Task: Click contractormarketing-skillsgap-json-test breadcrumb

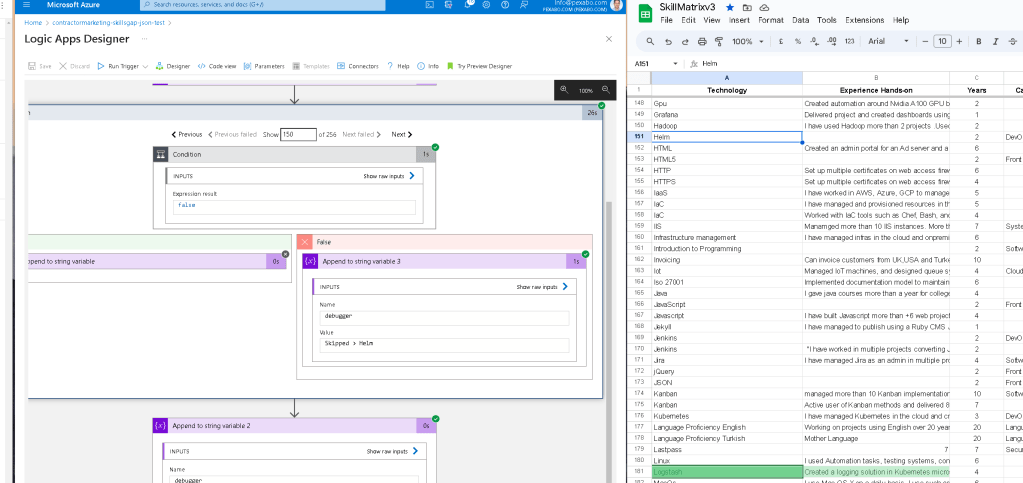Action: coord(108,23)
